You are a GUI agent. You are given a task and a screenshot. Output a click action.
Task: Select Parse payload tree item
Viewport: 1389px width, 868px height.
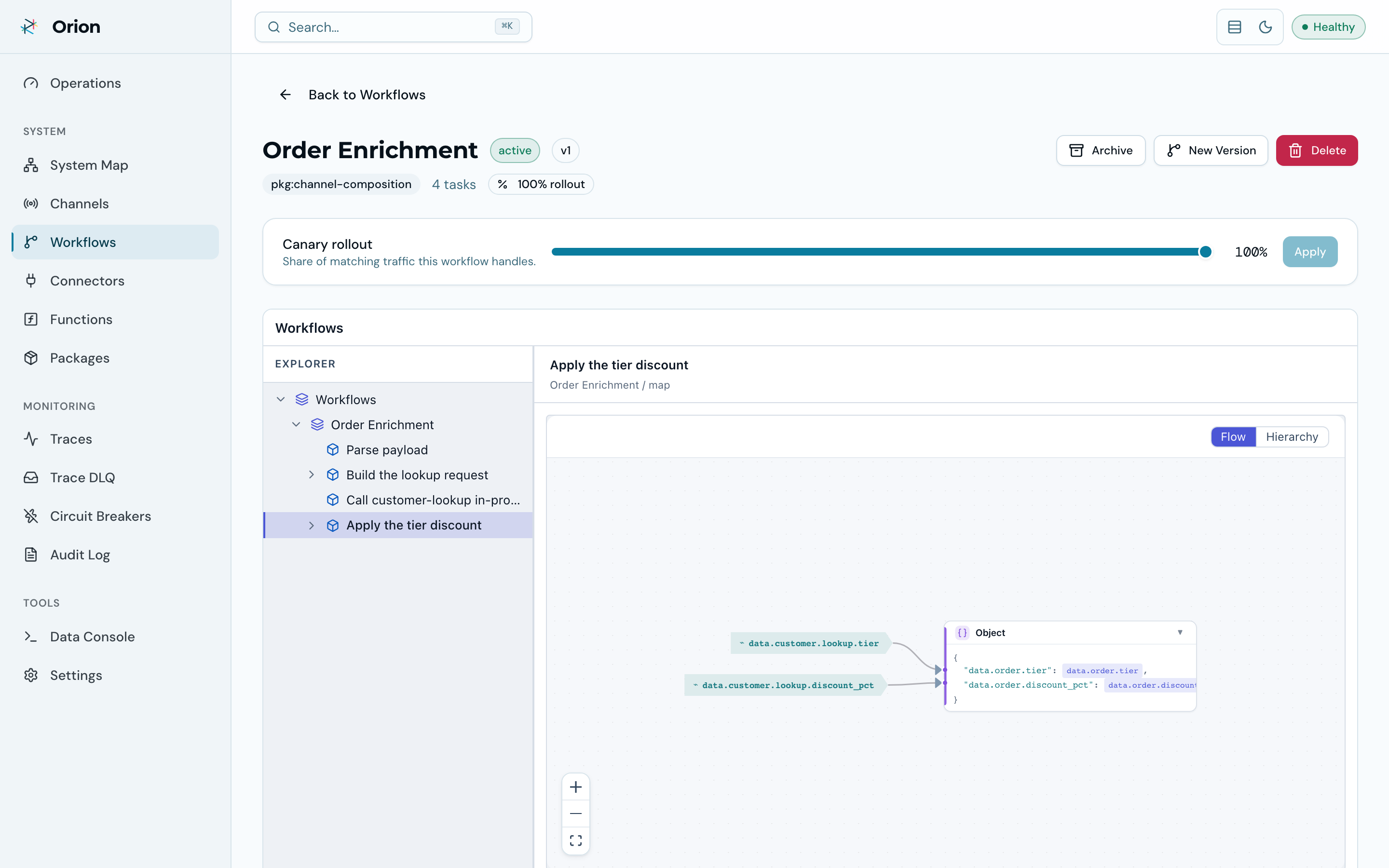tap(398, 450)
